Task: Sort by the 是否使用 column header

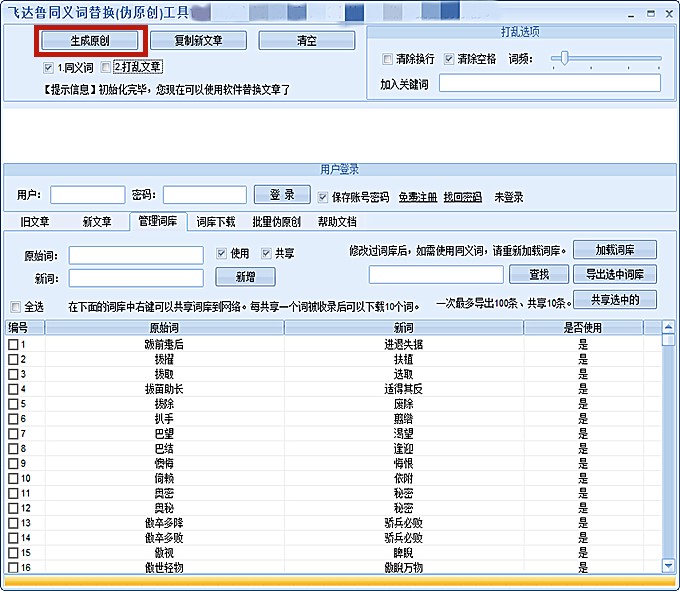Action: (x=583, y=327)
